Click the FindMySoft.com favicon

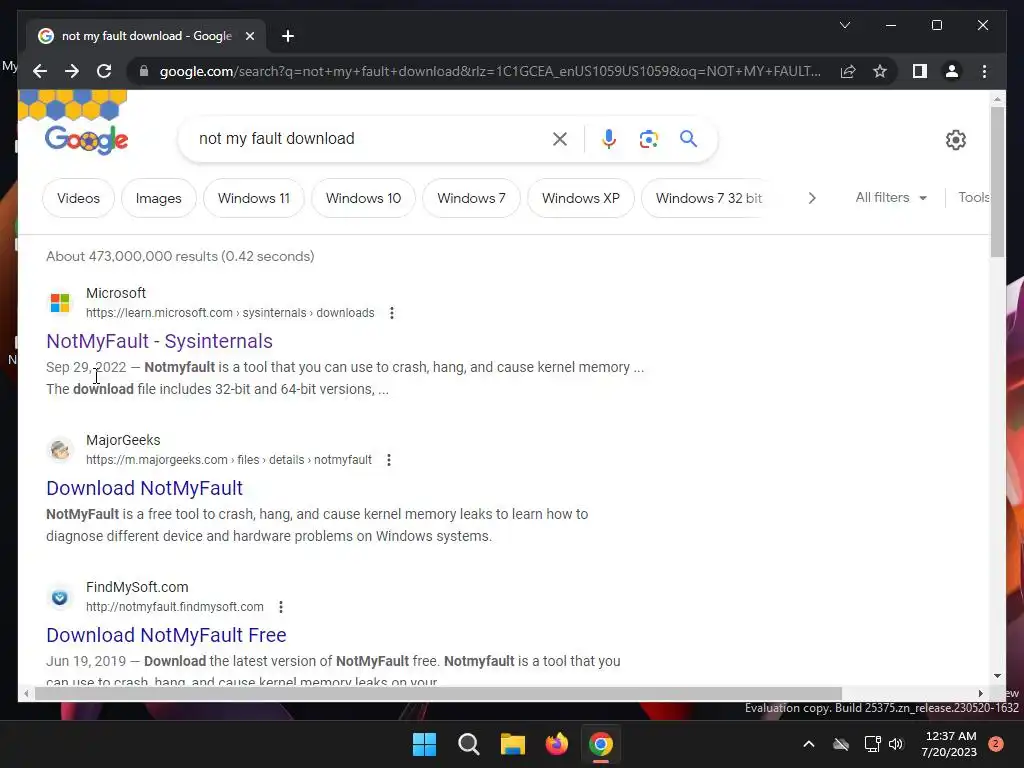60,597
